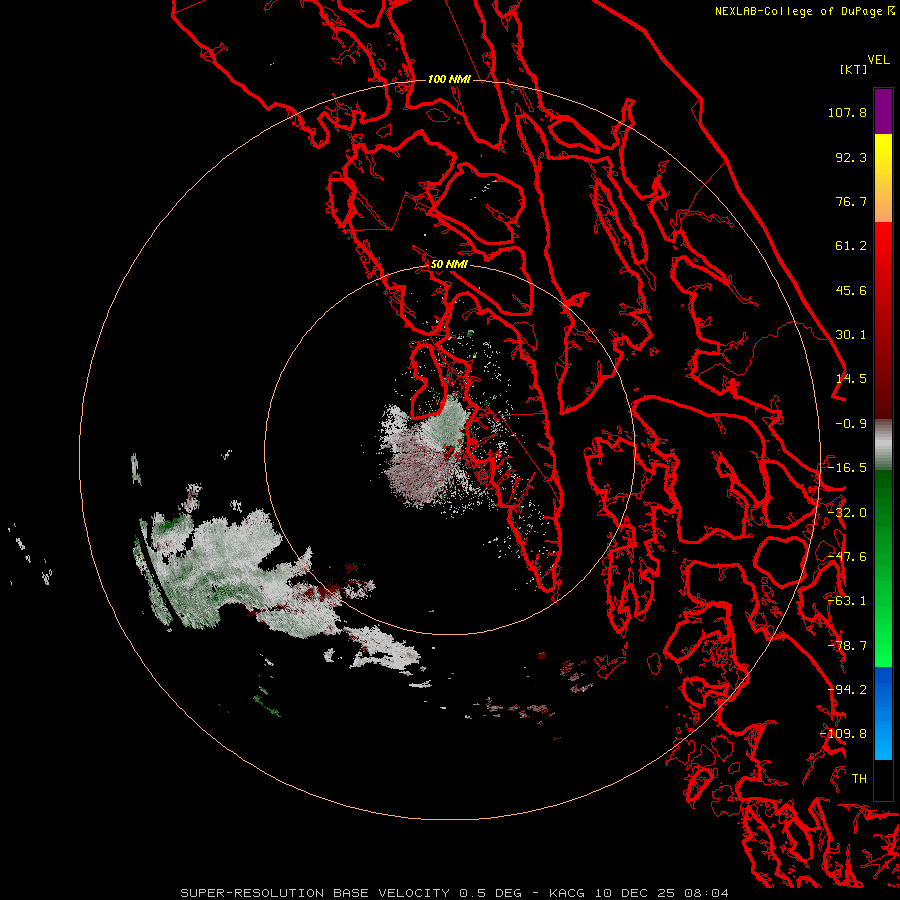Click the -32.0 legend value
This screenshot has height=900, width=900.
coord(847,513)
